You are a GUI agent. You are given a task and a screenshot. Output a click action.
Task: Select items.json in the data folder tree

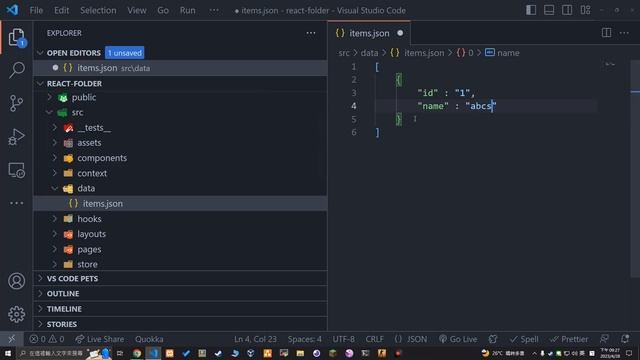(180, 203)
